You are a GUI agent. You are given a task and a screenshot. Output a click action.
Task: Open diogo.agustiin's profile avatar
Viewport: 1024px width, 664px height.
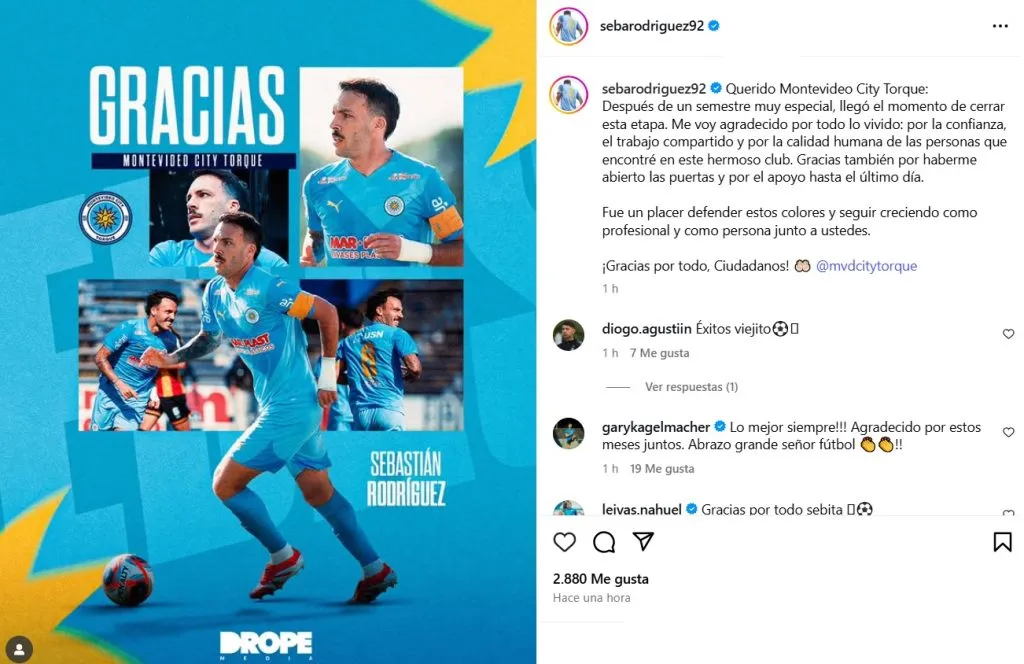coord(568,335)
